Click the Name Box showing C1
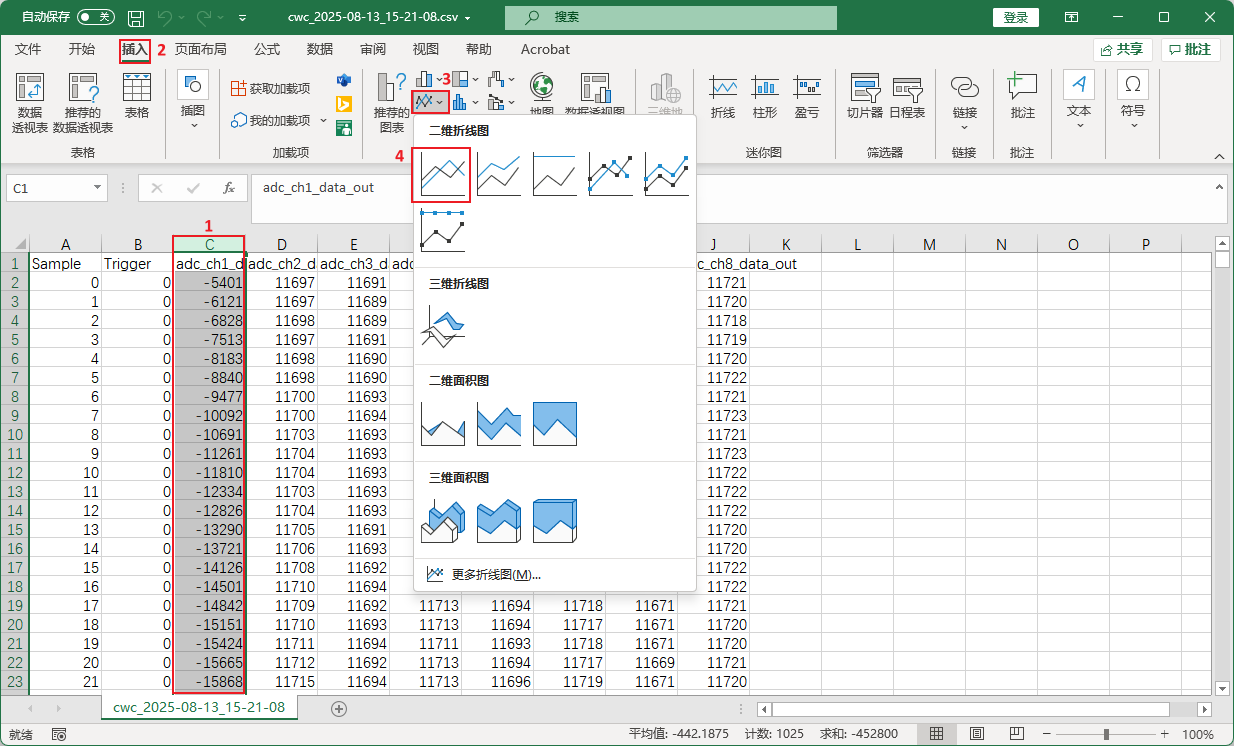Image resolution: width=1234 pixels, height=746 pixels. point(56,188)
